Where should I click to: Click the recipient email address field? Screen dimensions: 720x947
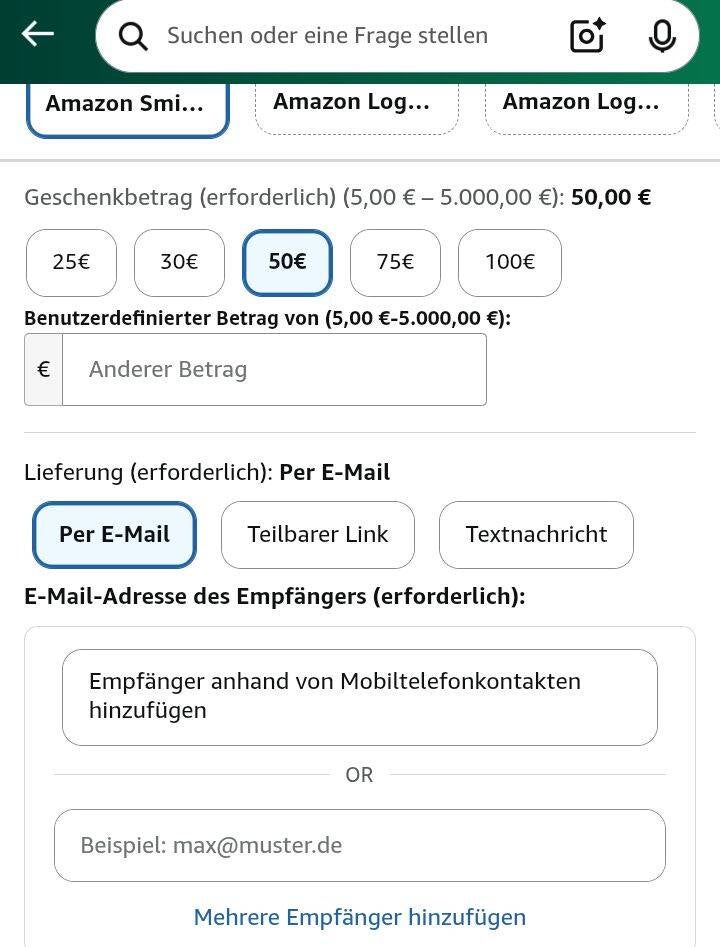click(360, 845)
